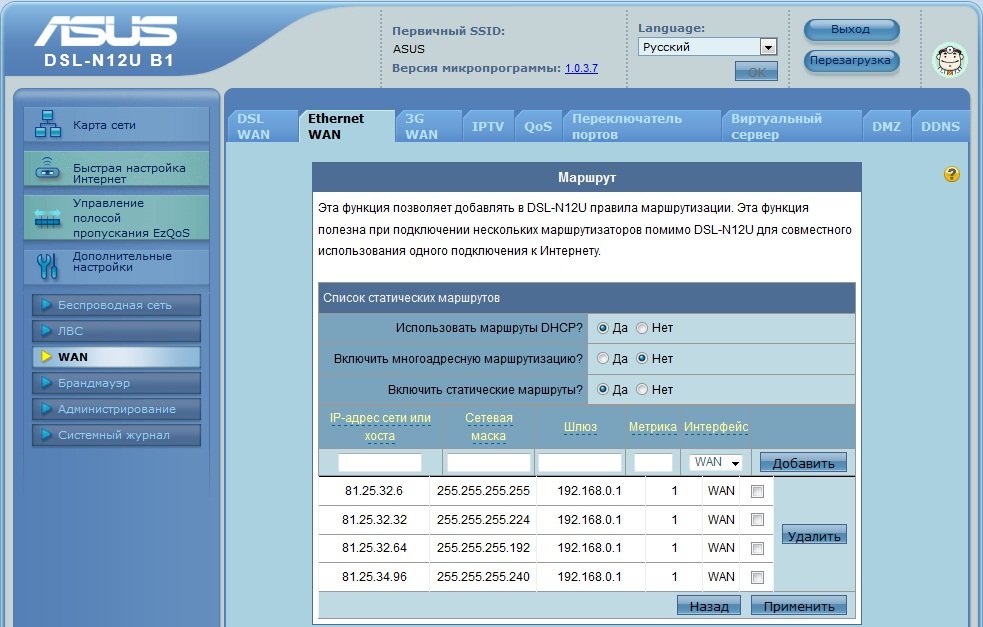This screenshot has height=627, width=983.
Task: Click the Network Map (Карта сети) icon
Action: [48, 125]
